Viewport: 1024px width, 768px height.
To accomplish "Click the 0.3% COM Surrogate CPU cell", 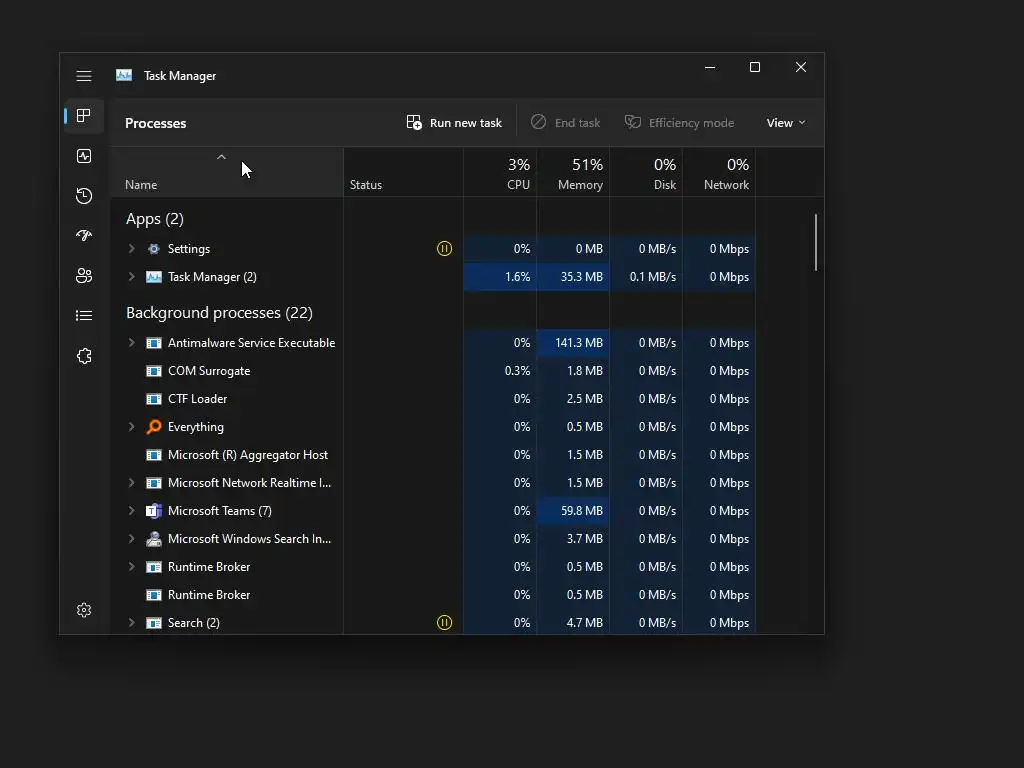I will pos(500,371).
